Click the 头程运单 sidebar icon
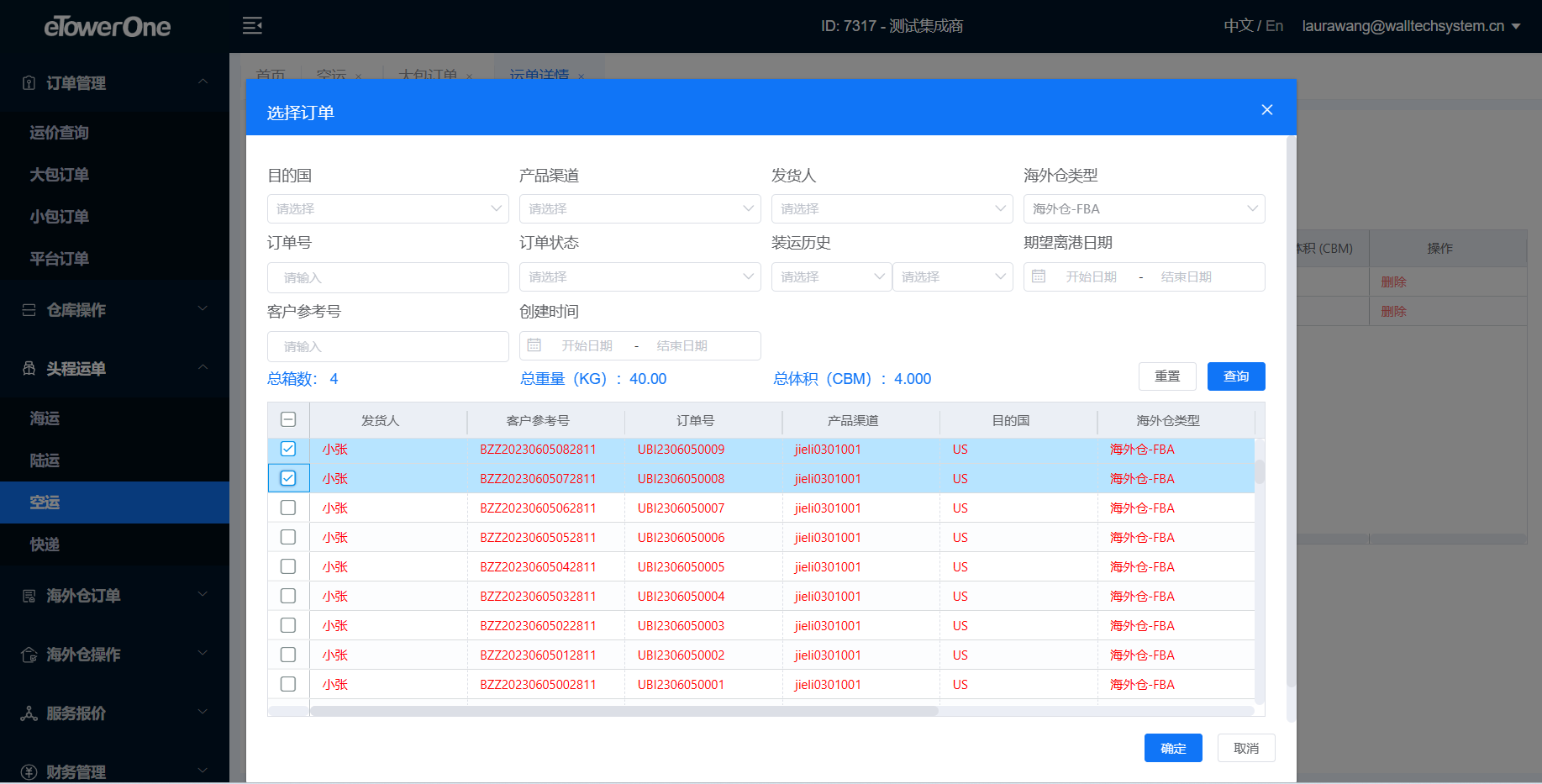Screen dimensions: 1542x784 pyautogui.click(x=29, y=368)
